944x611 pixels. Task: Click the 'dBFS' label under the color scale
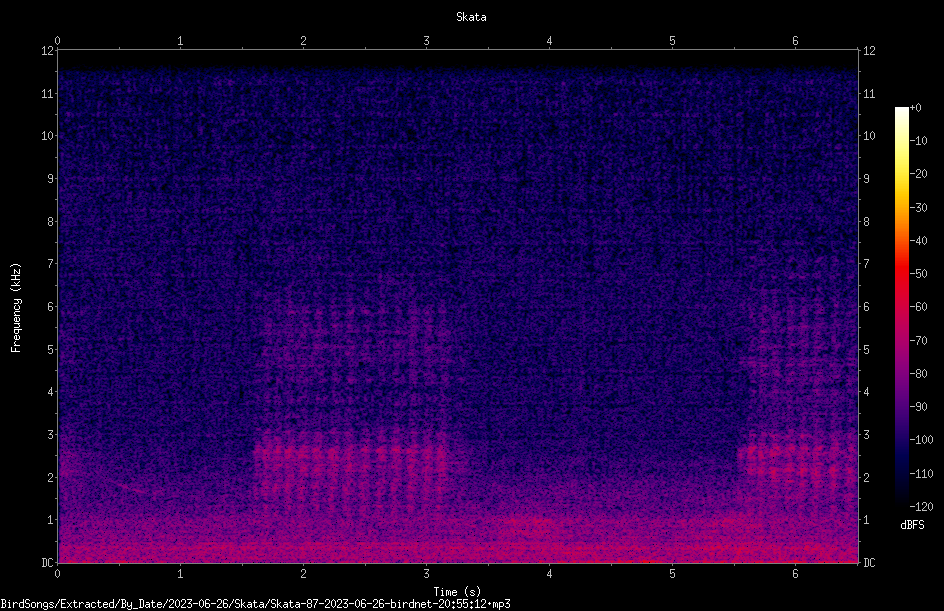[x=912, y=525]
